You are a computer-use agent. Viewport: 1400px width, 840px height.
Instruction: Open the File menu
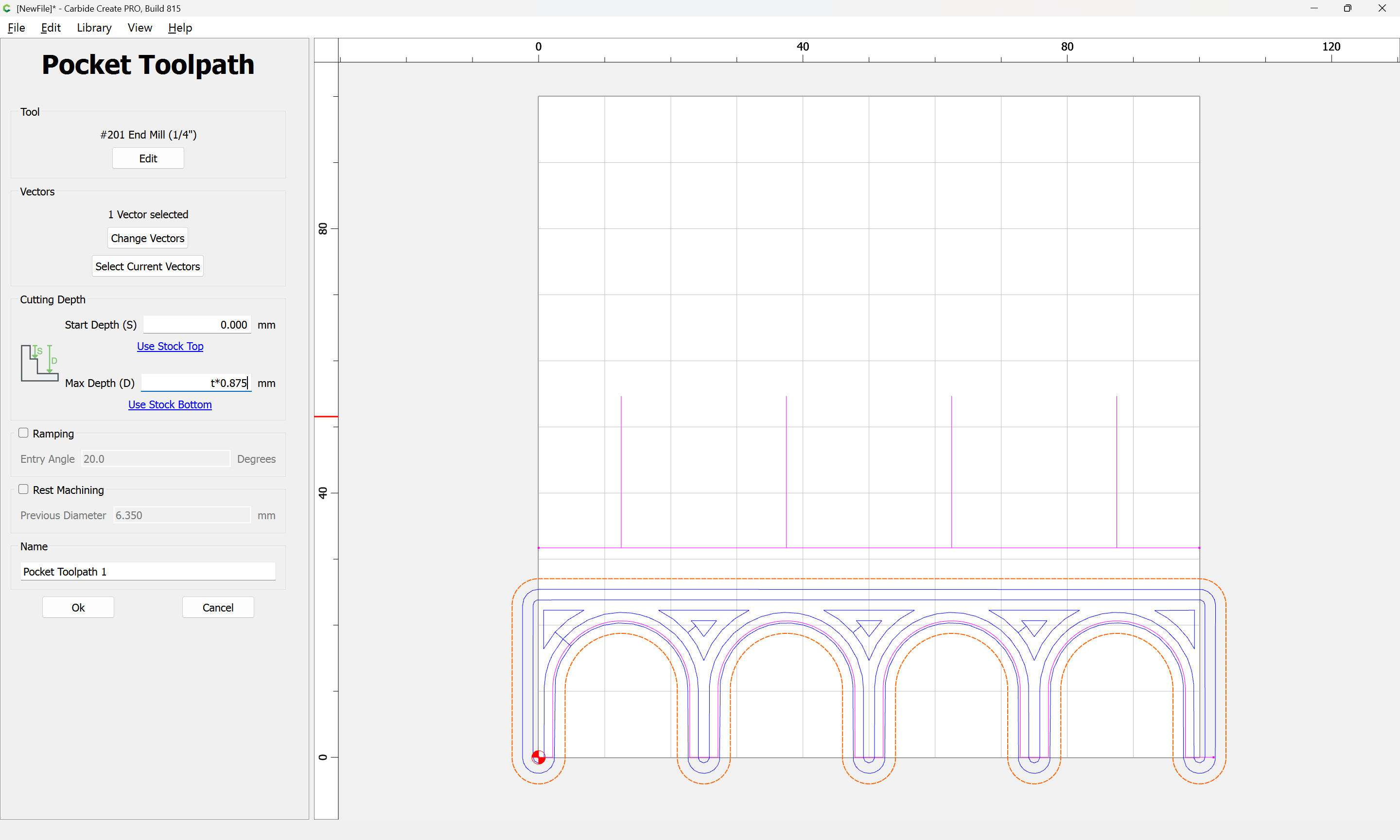(17, 28)
